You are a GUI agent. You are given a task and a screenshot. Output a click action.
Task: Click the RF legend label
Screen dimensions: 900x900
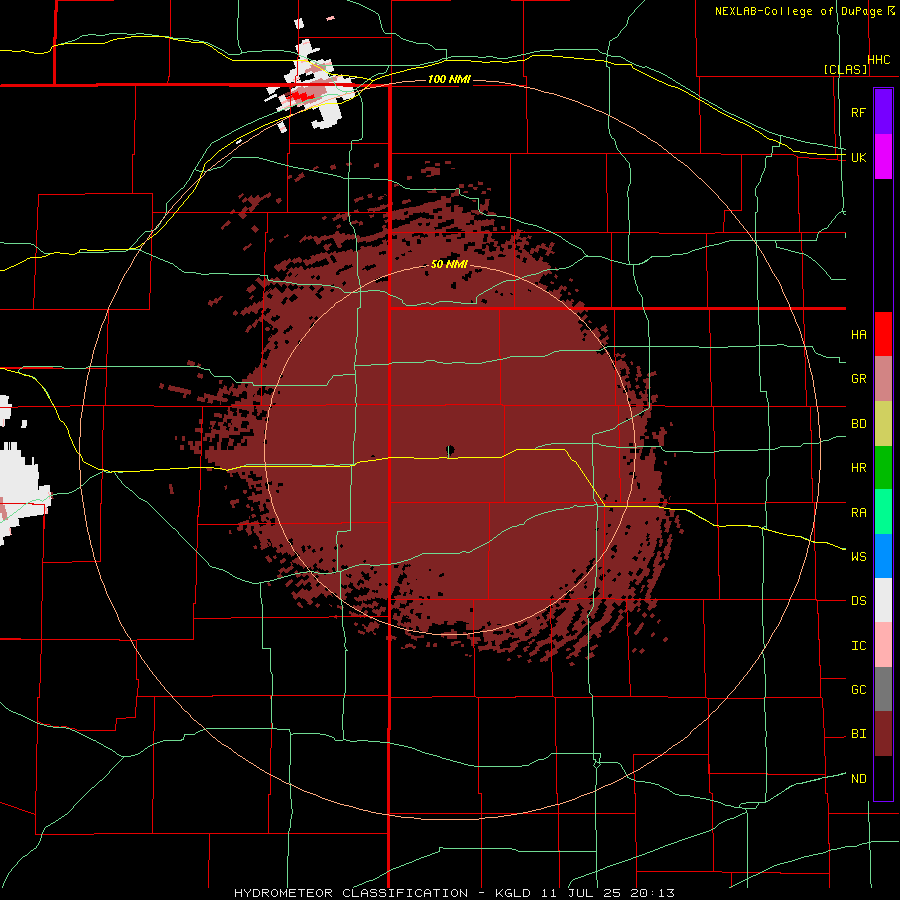click(x=858, y=112)
